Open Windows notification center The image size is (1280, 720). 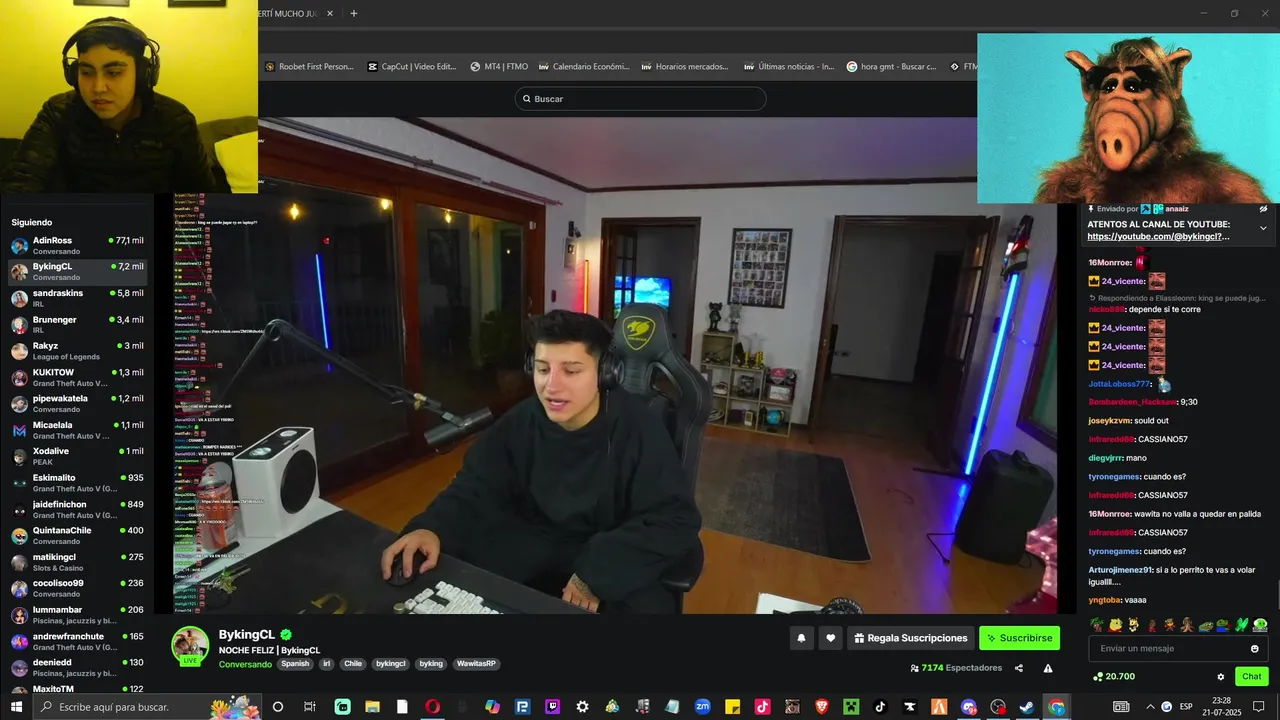coord(1258,706)
